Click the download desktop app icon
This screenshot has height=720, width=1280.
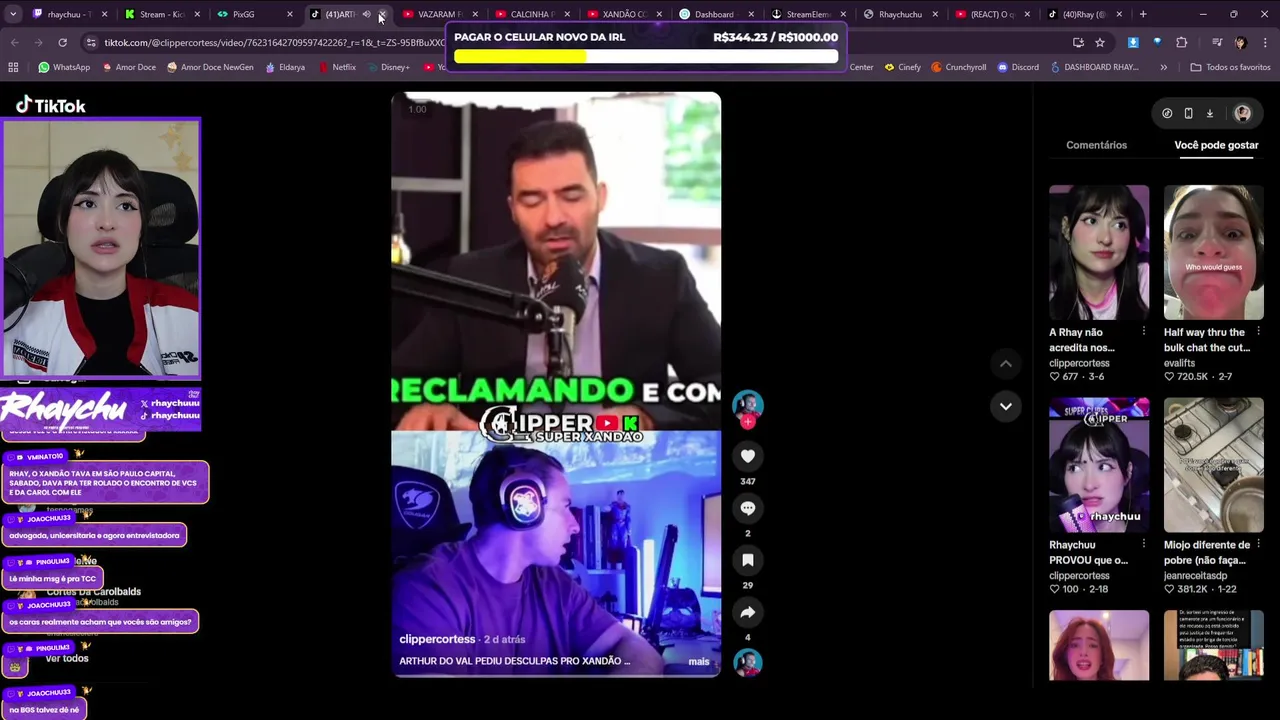coord(1209,113)
